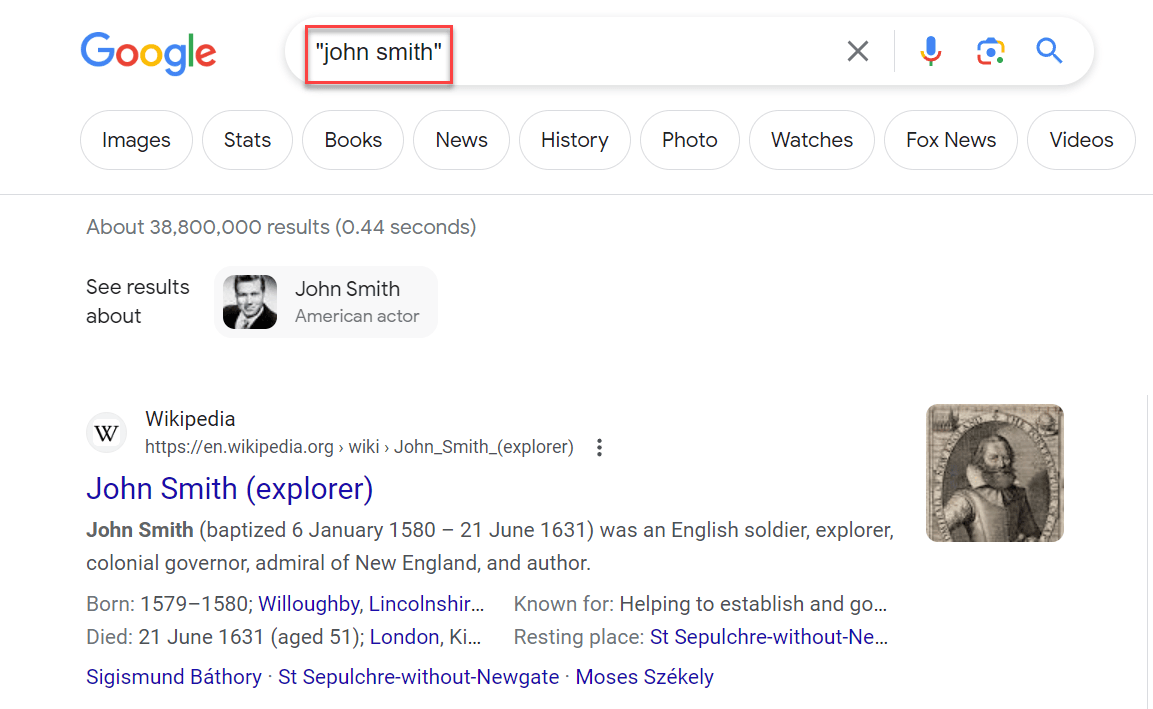Viewport: 1153px width, 709px height.
Task: Select the Fox News filter chip
Action: point(951,140)
